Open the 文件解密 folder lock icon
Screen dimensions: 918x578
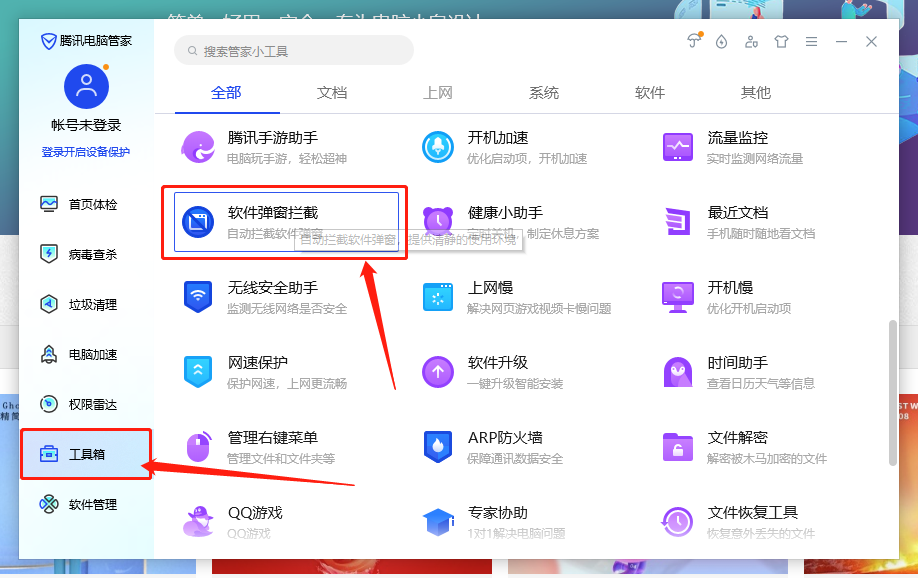[x=678, y=447]
